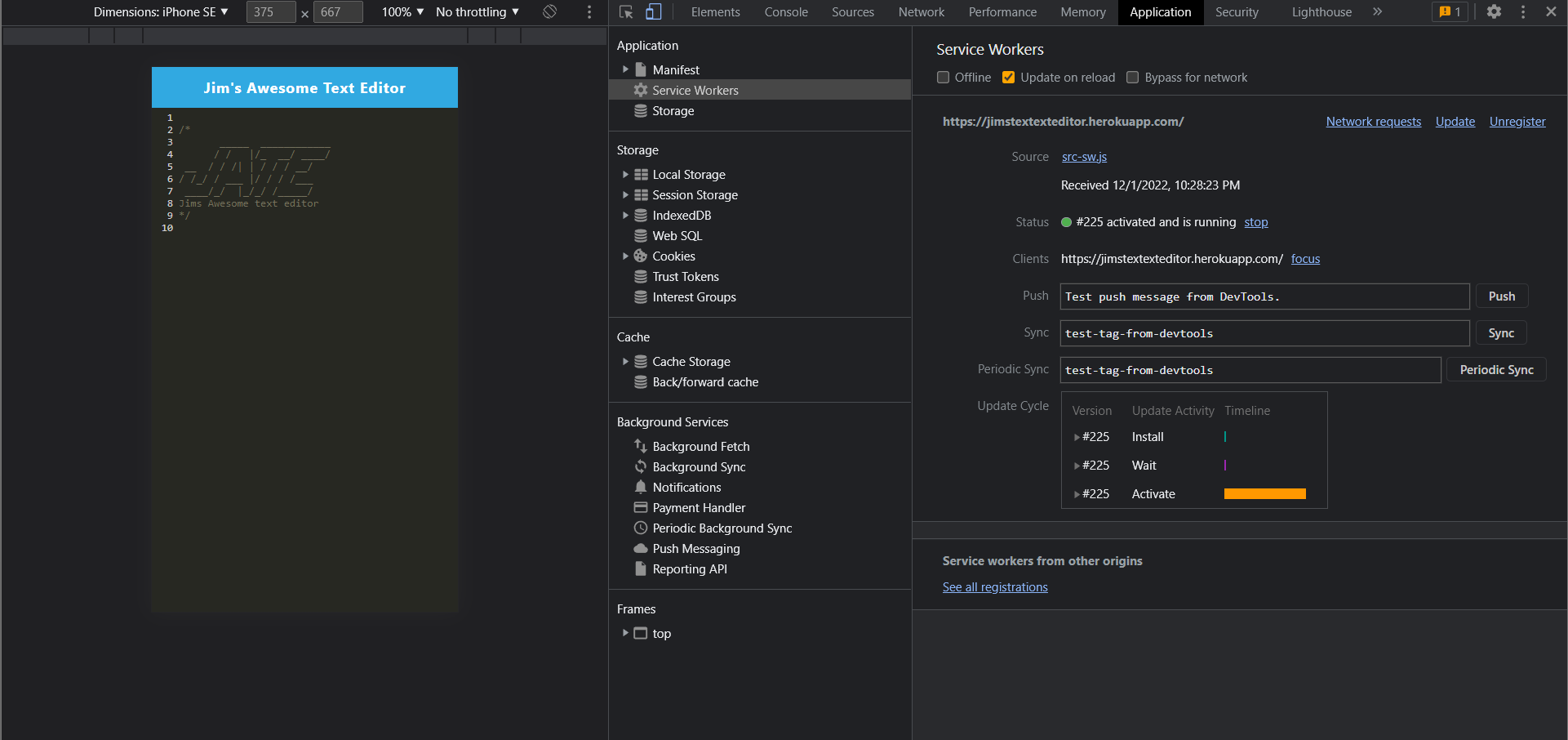The width and height of the screenshot is (1568, 740).
Task: Open DevTools settings gear
Action: [x=1494, y=12]
